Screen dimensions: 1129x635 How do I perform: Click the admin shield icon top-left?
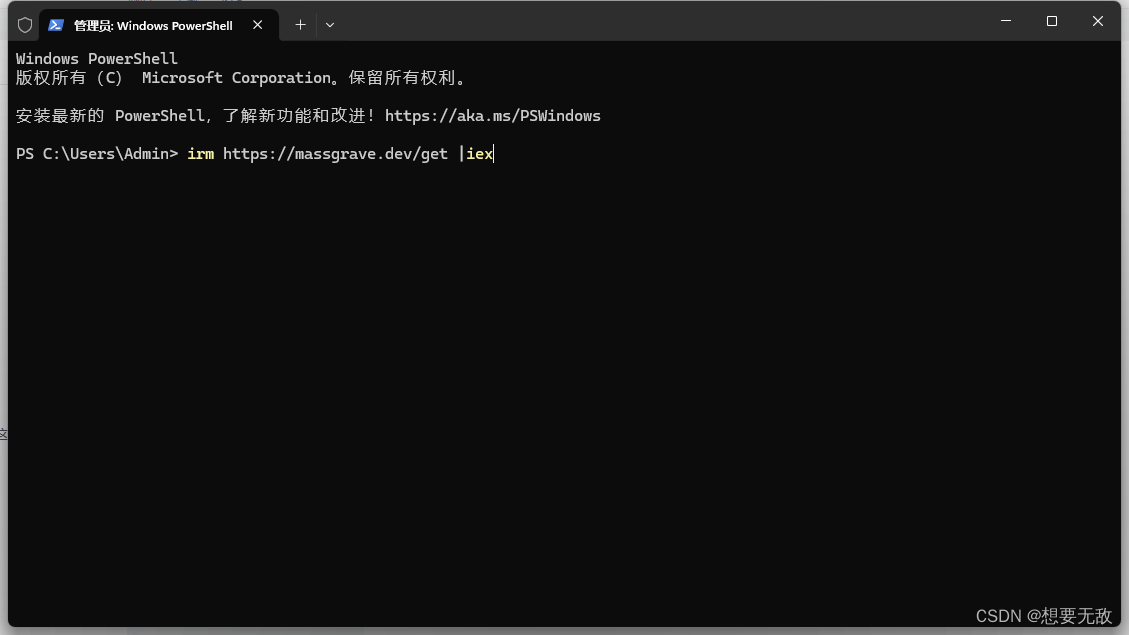point(24,24)
